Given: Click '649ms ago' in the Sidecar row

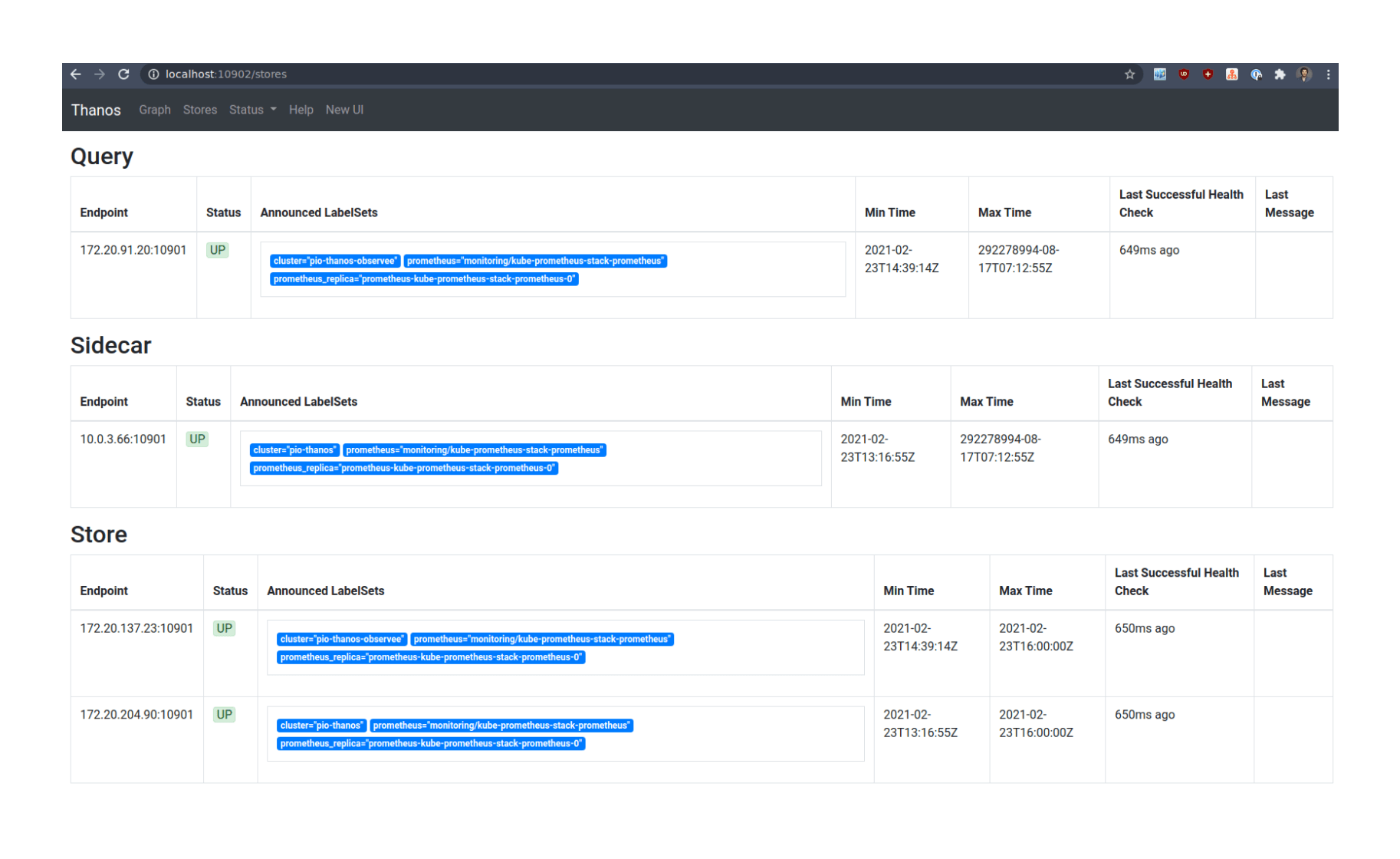Looking at the screenshot, I should click(1138, 439).
